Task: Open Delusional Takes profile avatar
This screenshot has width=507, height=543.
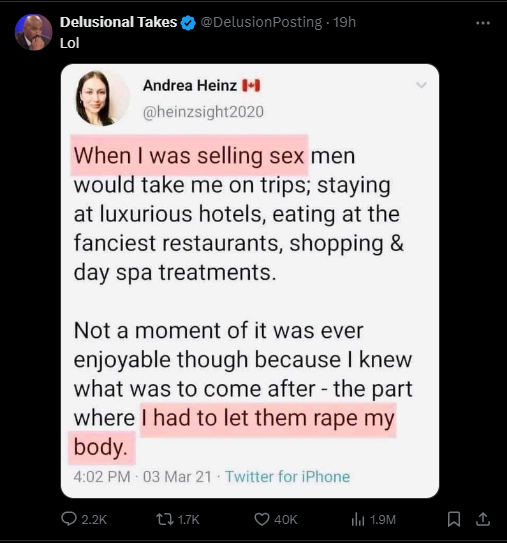Action: [x=33, y=32]
